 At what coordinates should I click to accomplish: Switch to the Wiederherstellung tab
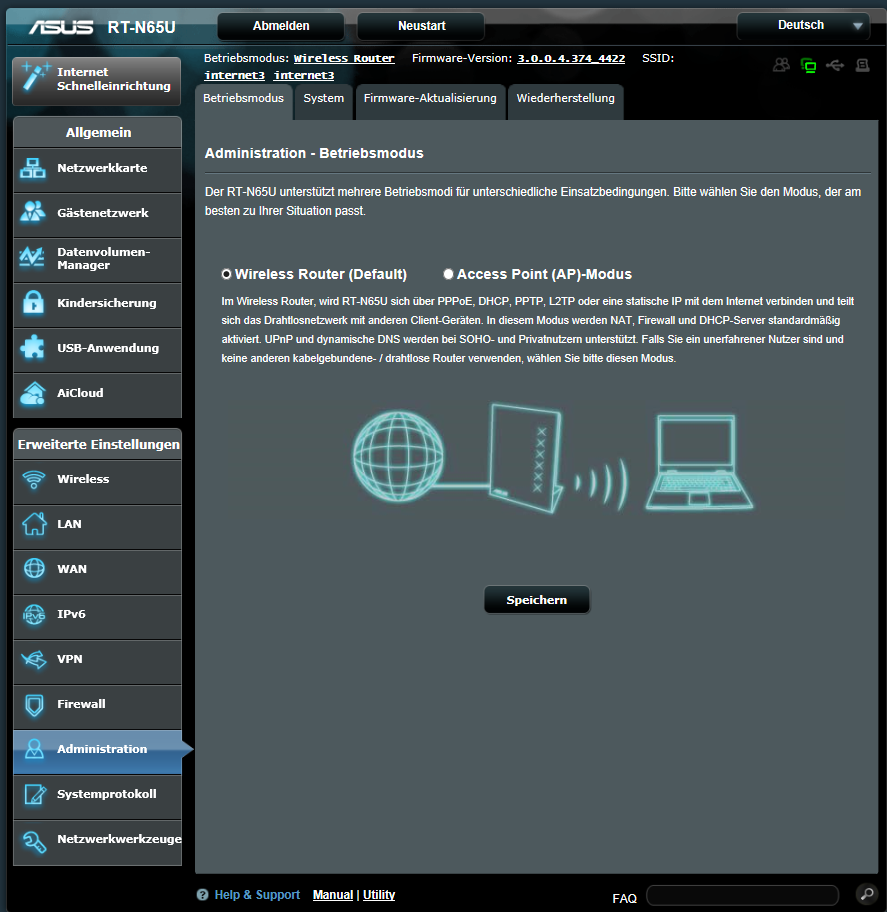(566, 99)
